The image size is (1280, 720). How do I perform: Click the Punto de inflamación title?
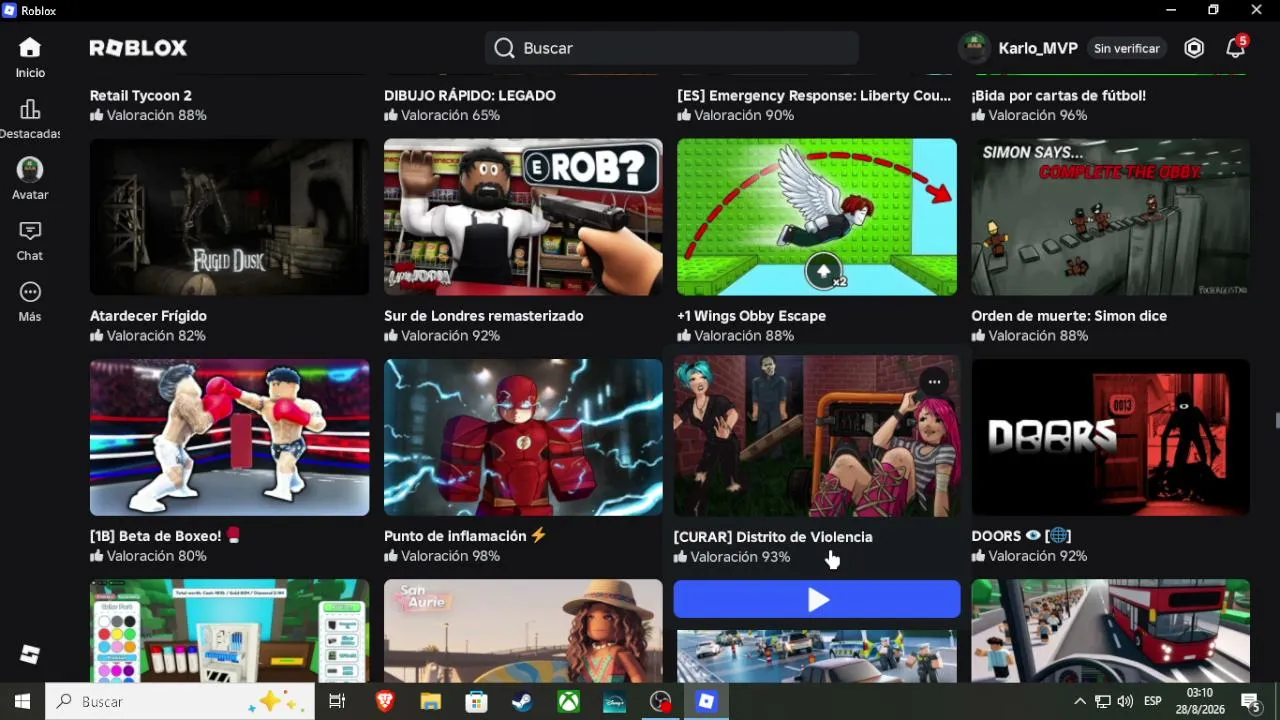[465, 535]
